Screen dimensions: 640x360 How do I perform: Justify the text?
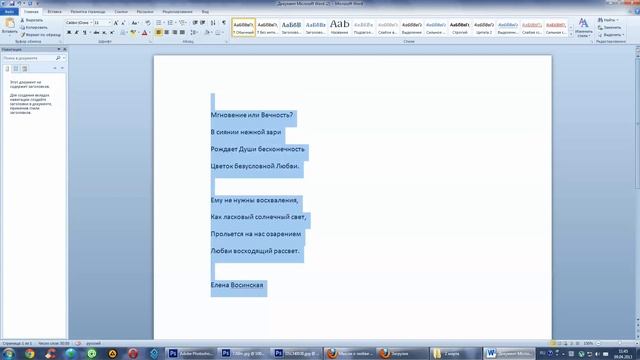[182, 32]
